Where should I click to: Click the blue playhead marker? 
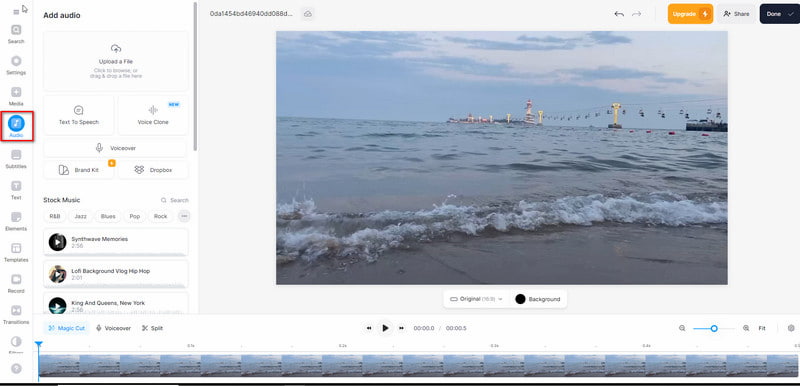(38, 345)
